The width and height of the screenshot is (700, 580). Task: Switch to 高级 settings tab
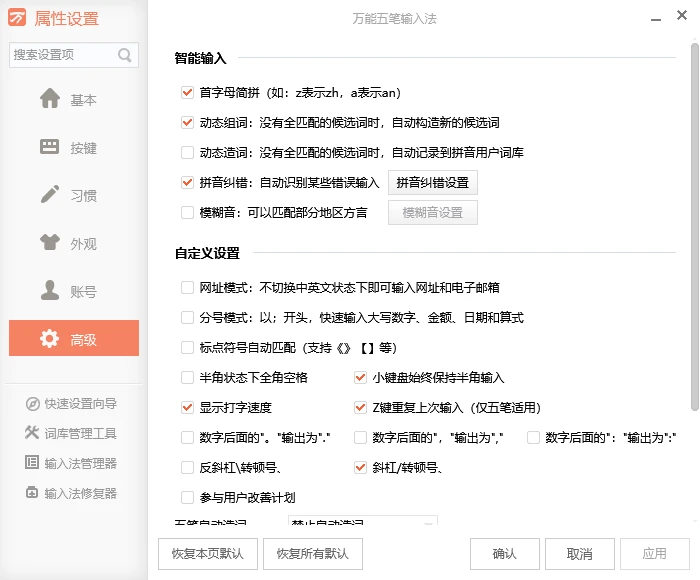click(74, 339)
